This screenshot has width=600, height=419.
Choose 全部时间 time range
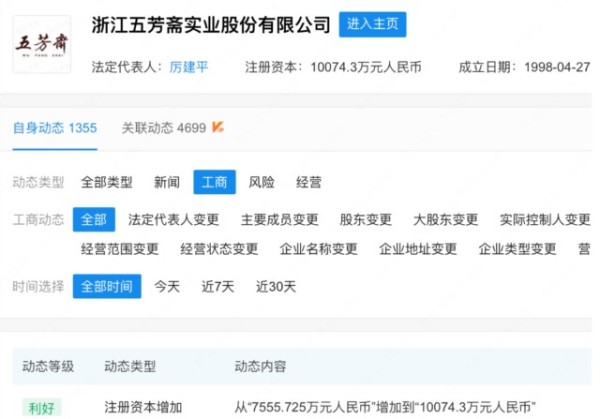tap(107, 286)
